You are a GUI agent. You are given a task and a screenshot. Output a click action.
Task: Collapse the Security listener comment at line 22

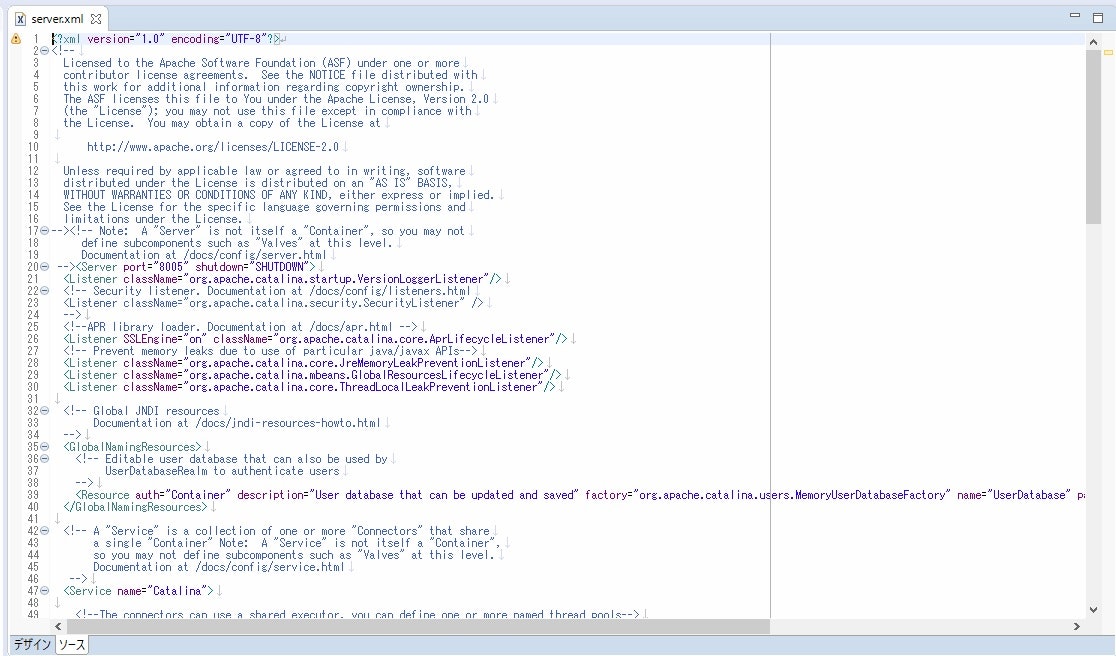pos(44,290)
